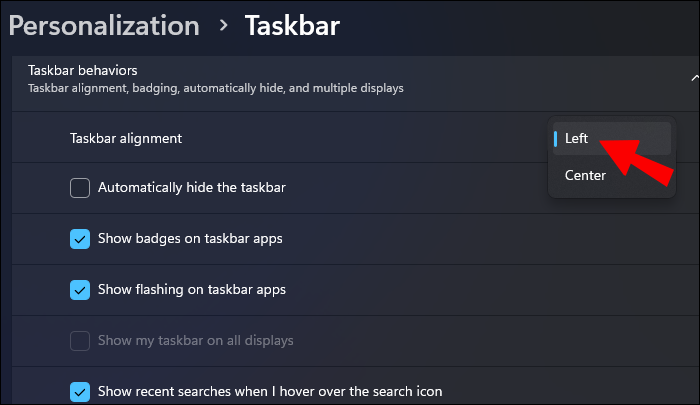The image size is (700, 405).
Task: Click the 'Automatically hide the taskbar' label text
Action: point(200,187)
